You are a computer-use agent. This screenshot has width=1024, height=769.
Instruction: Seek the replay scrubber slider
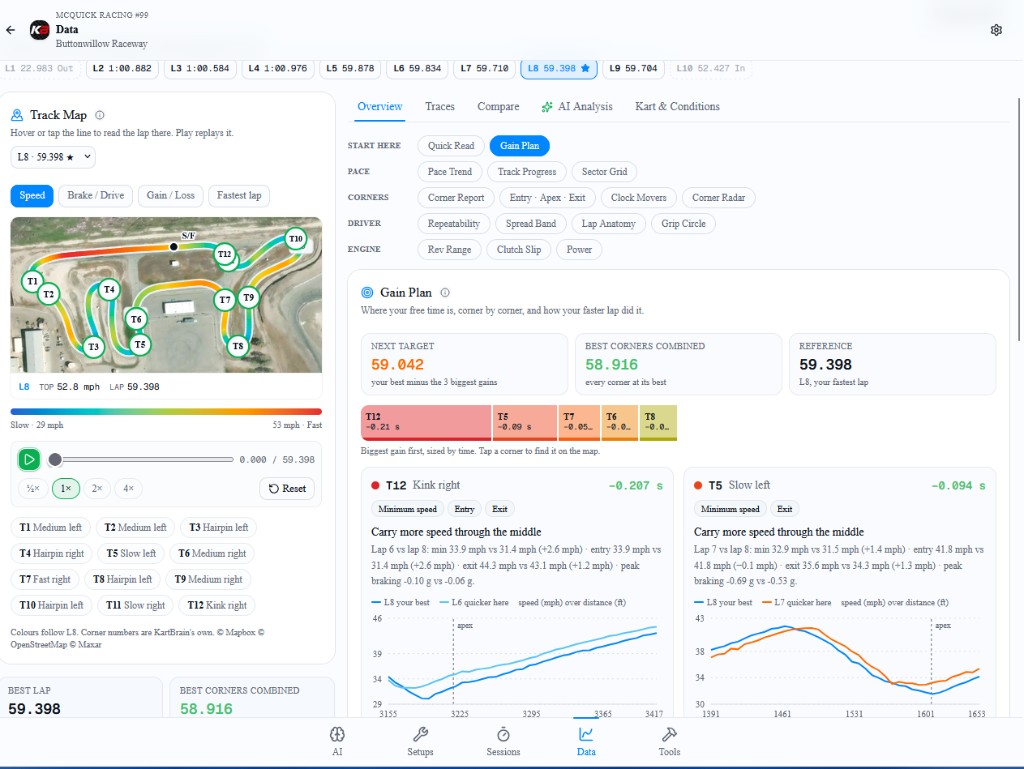click(x=141, y=460)
